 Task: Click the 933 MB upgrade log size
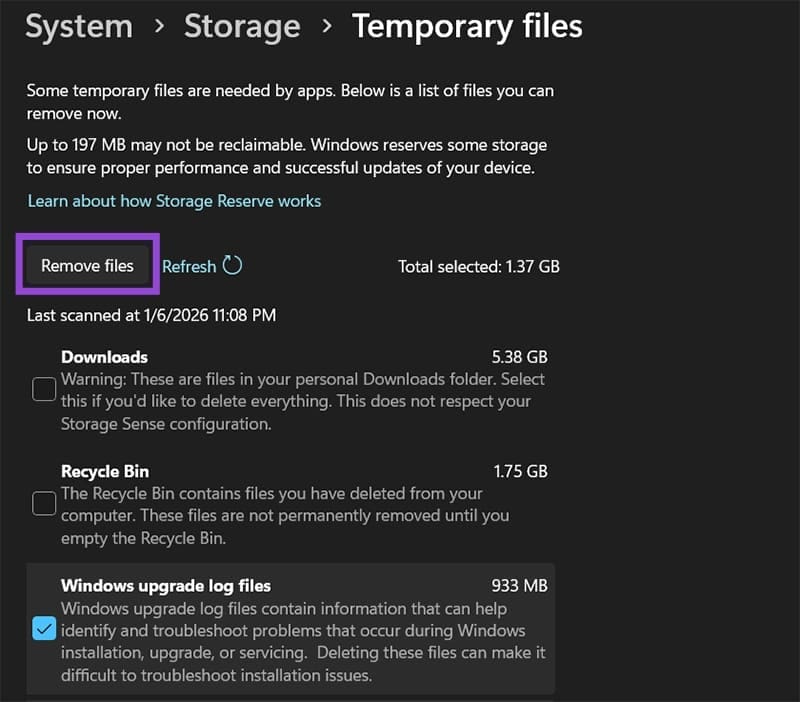pos(521,586)
